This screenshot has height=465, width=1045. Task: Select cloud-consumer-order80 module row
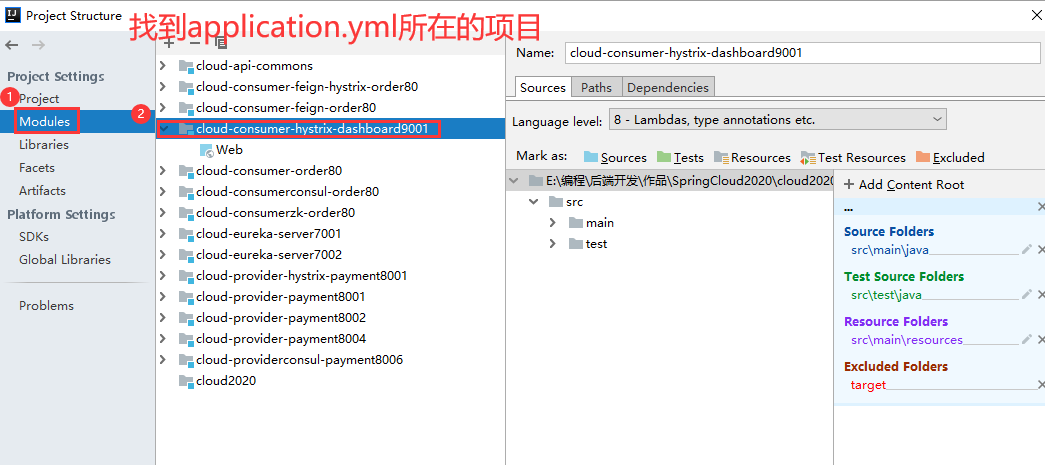click(331, 171)
